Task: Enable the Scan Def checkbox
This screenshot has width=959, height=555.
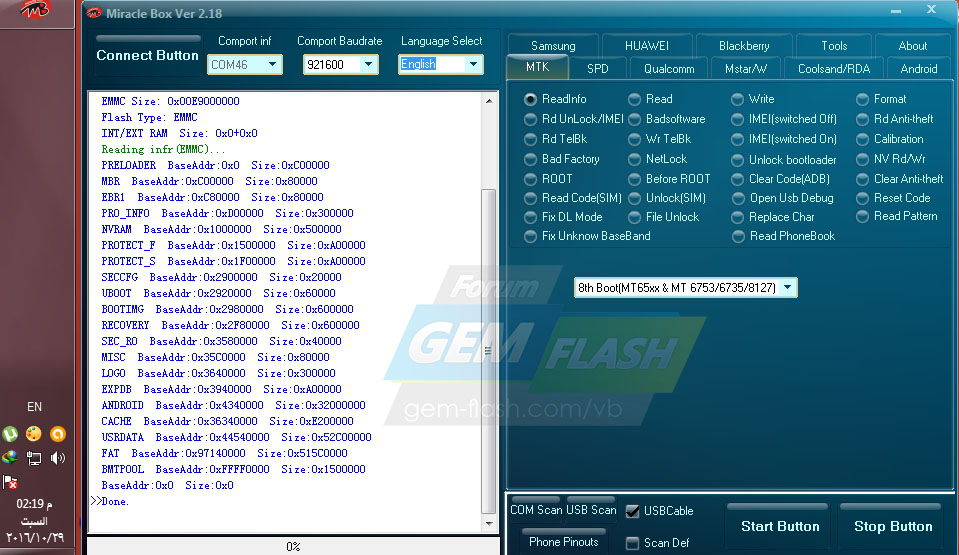Action: point(632,543)
